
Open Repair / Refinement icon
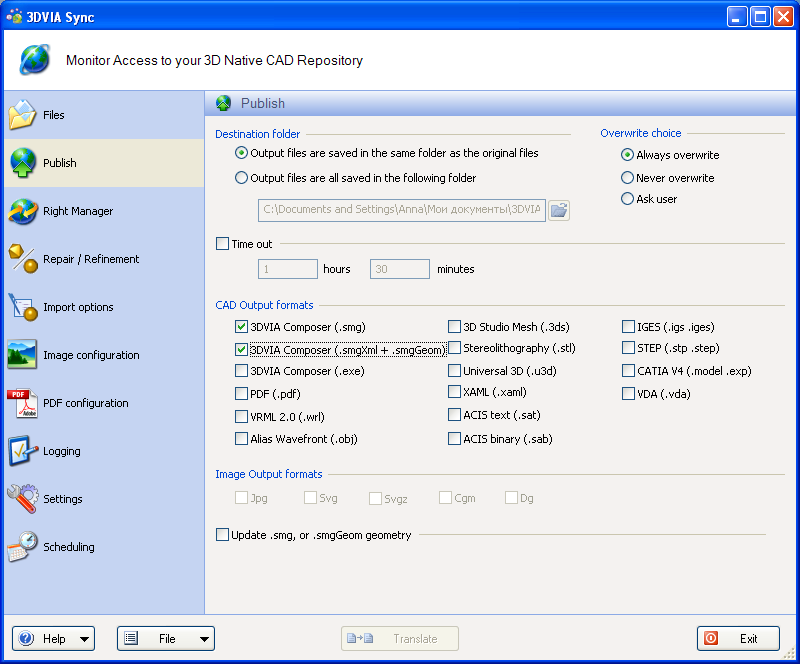[23, 259]
